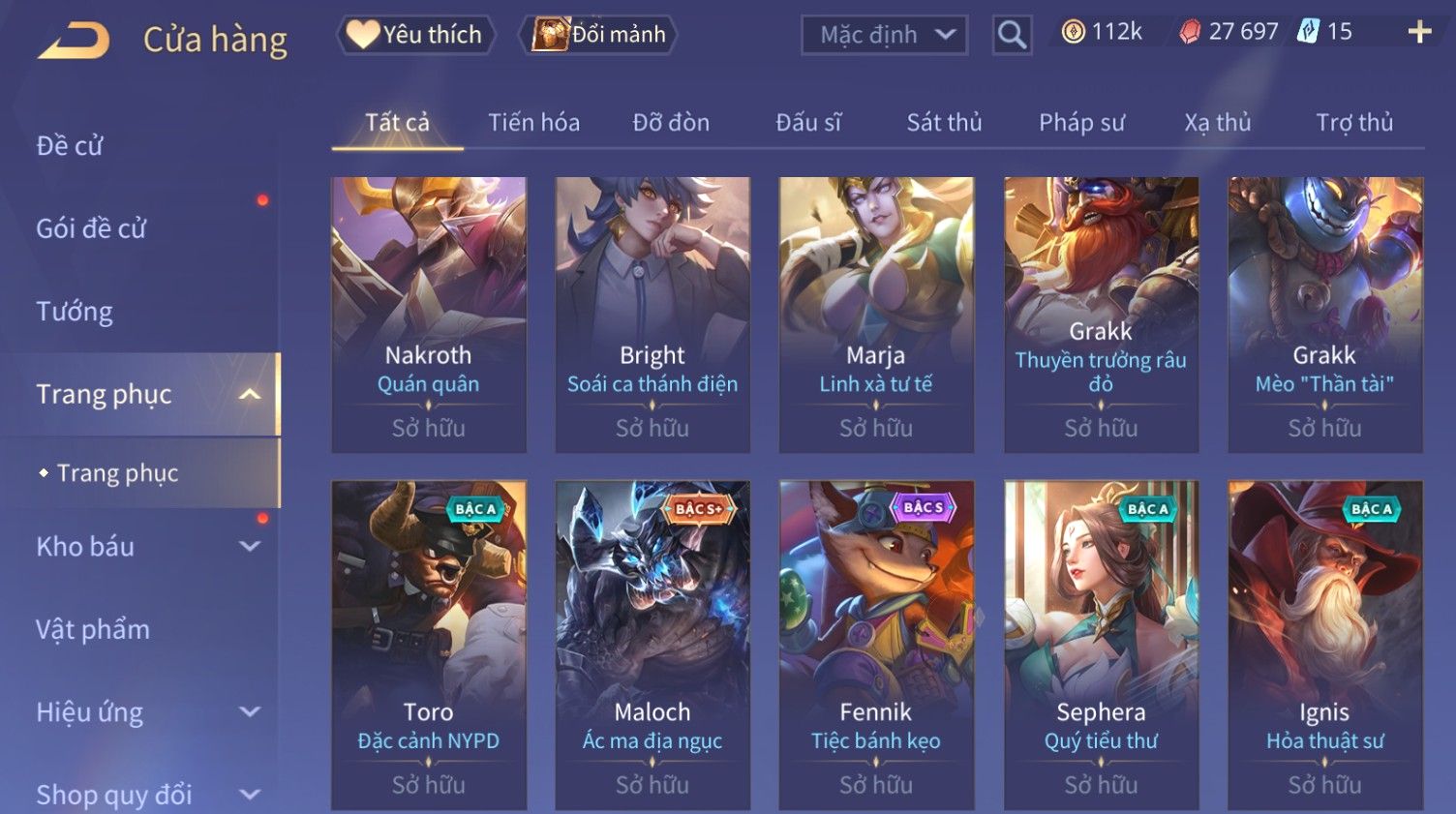Switch to the Pháp sư tab
The width and height of the screenshot is (1456, 814).
[1081, 123]
